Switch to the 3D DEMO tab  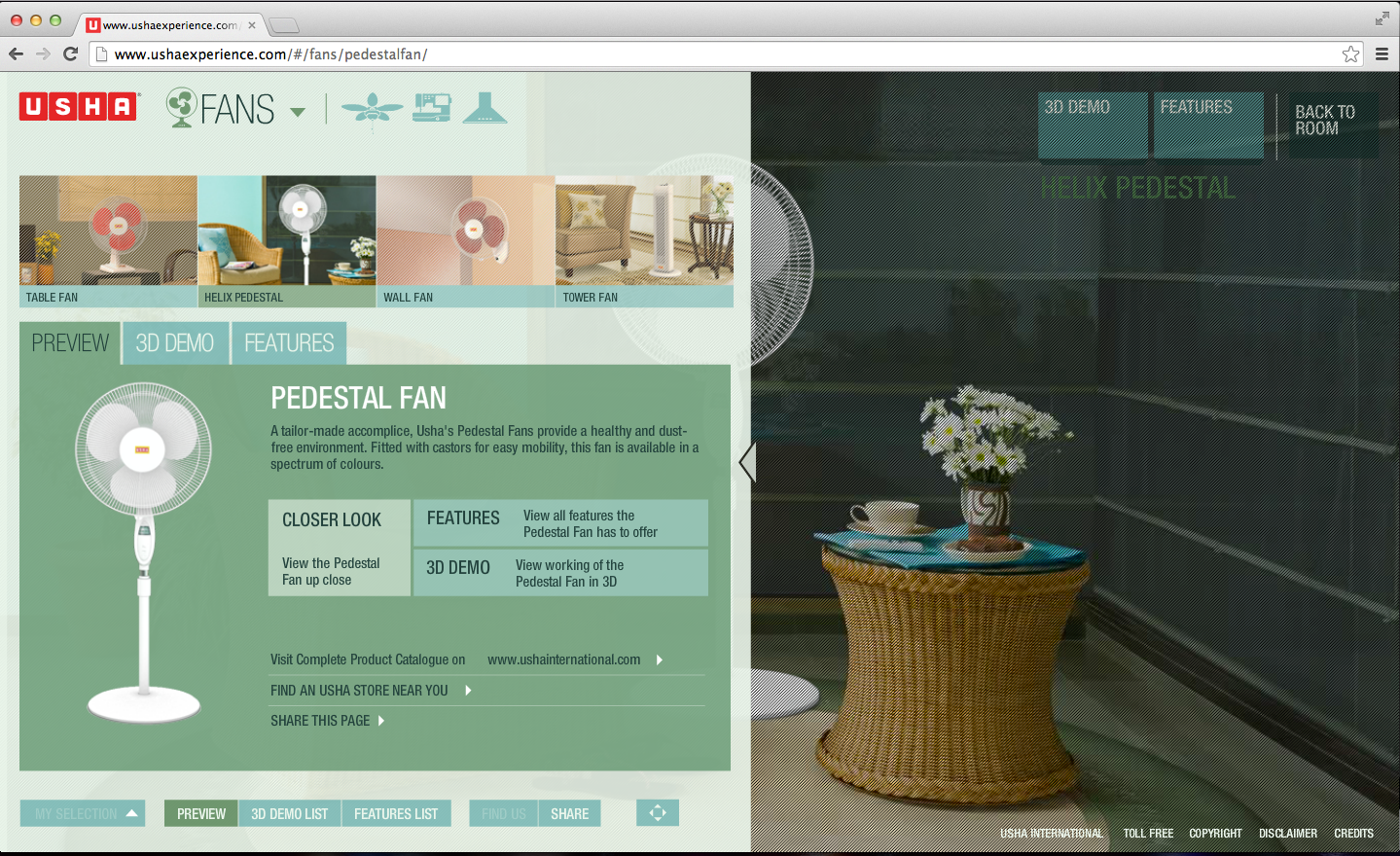pyautogui.click(x=175, y=343)
